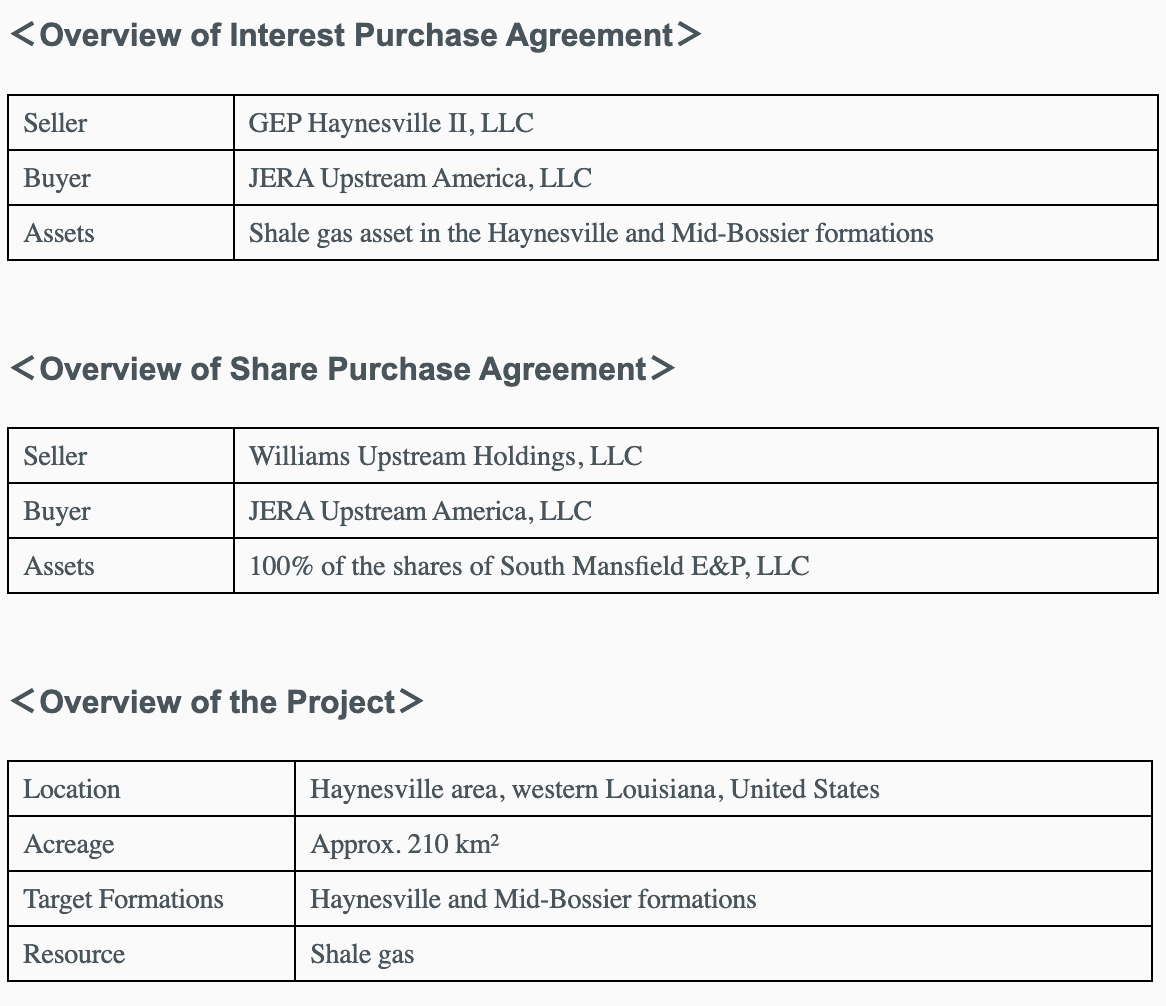The image size is (1166, 1006).
Task: Click the 'Overview of Interest Purchase Agreement' heading
Action: coord(356,35)
